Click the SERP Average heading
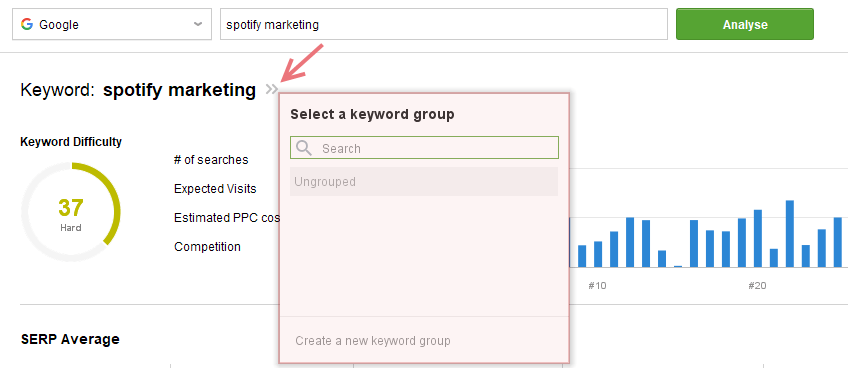Image resolution: width=848 pixels, height=368 pixels. pyautogui.click(x=70, y=339)
